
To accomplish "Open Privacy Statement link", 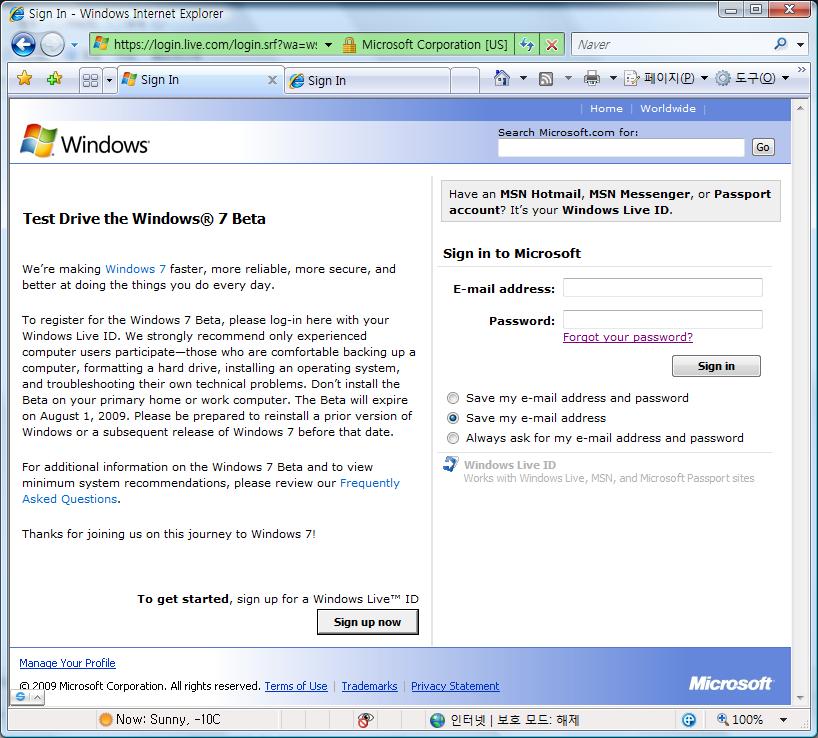I will point(455,686).
